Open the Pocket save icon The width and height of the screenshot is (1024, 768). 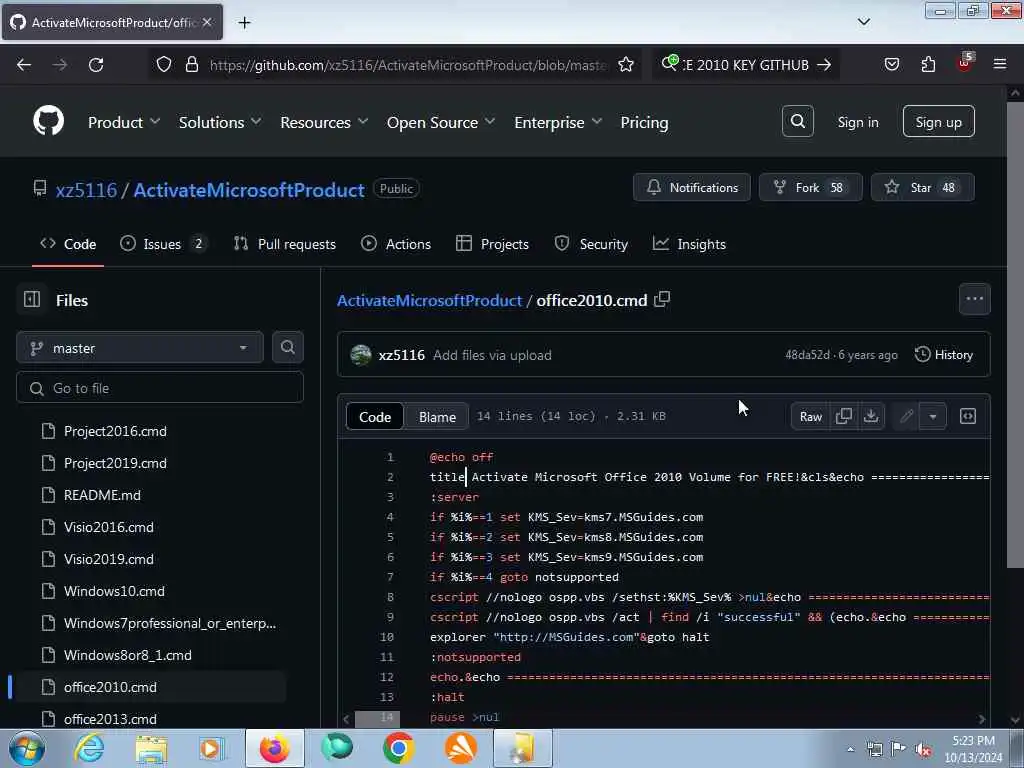891,65
